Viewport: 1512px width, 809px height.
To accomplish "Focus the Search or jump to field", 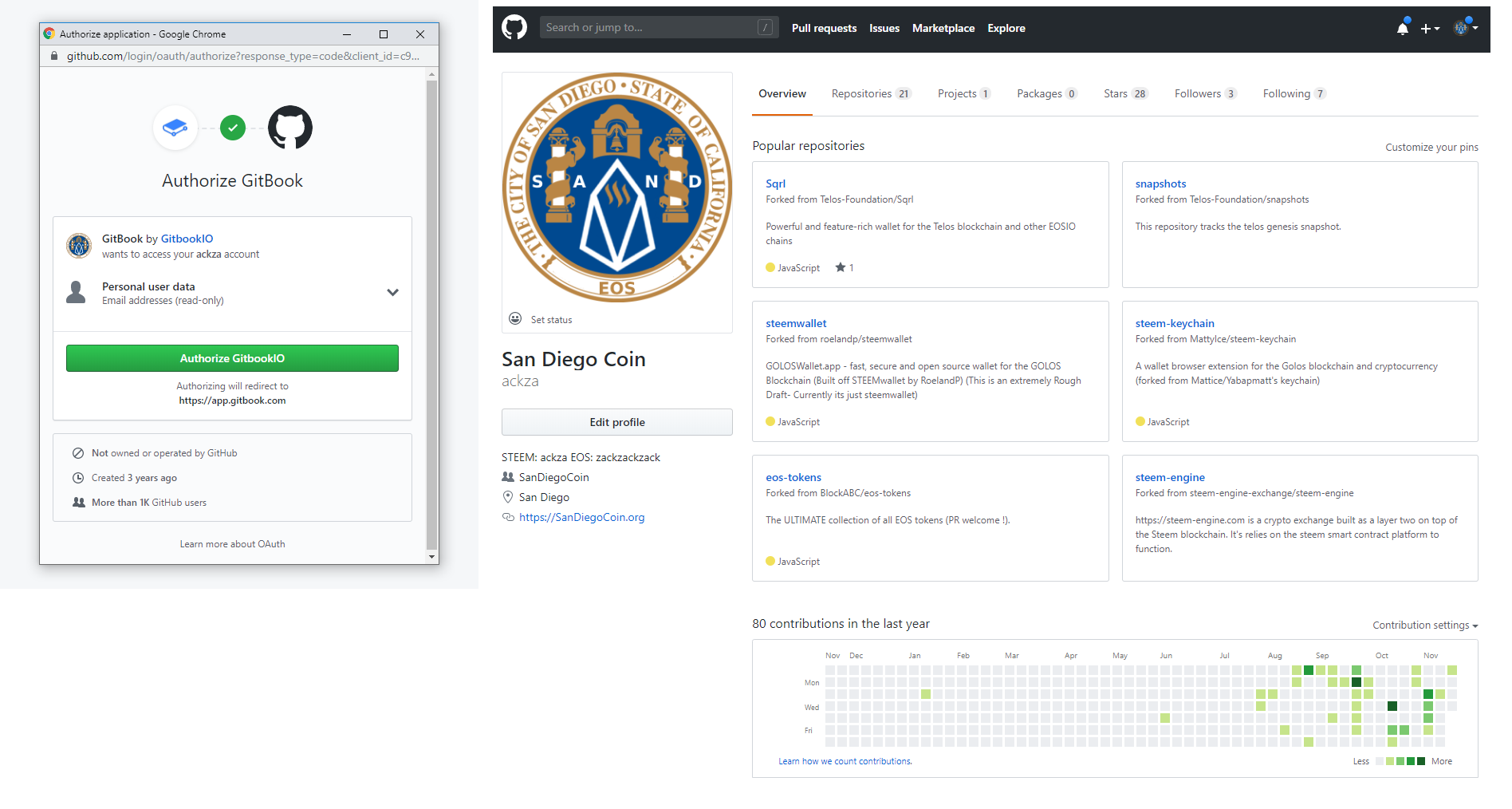I will [660, 28].
